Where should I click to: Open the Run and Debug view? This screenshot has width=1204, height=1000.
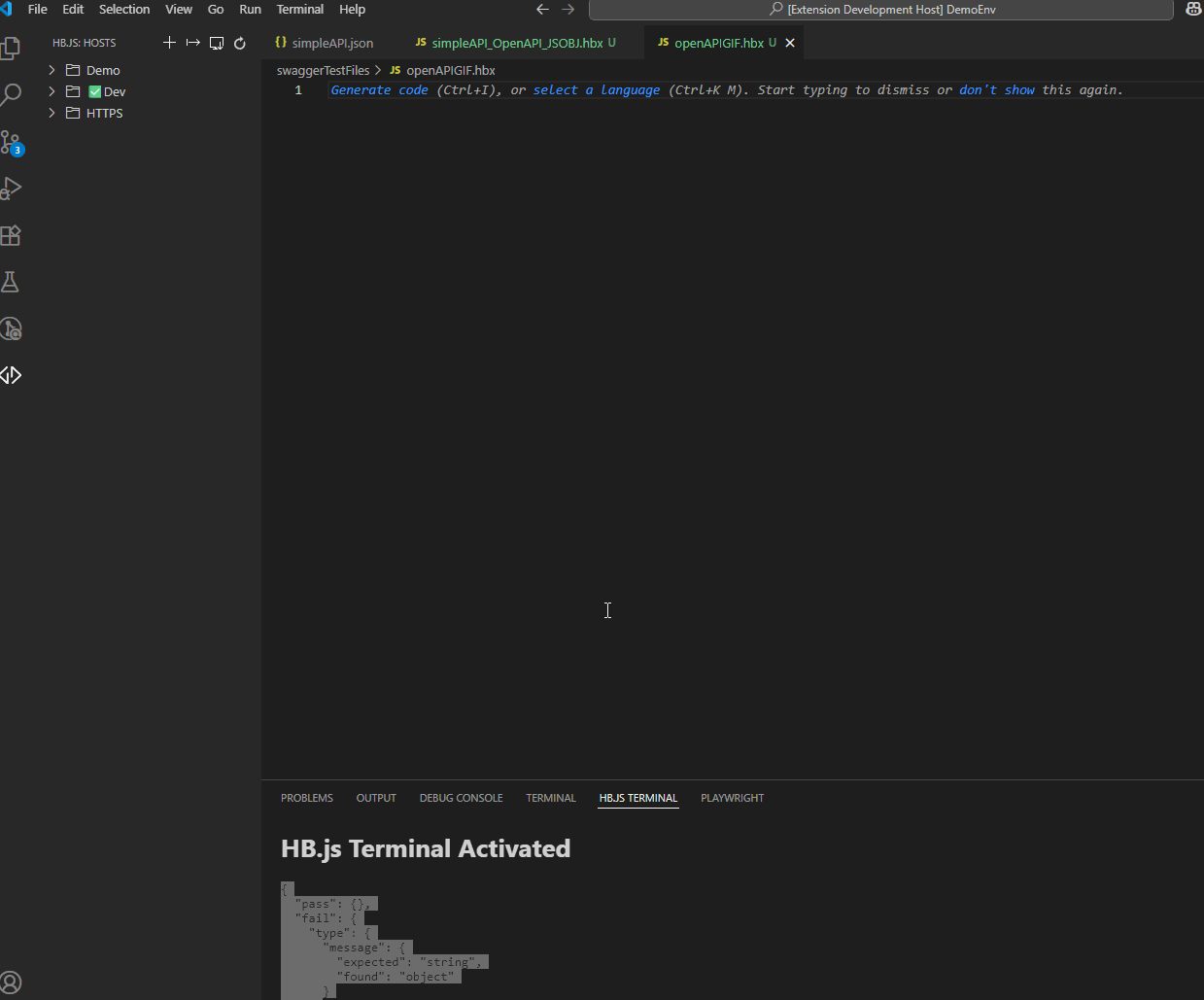pos(12,188)
